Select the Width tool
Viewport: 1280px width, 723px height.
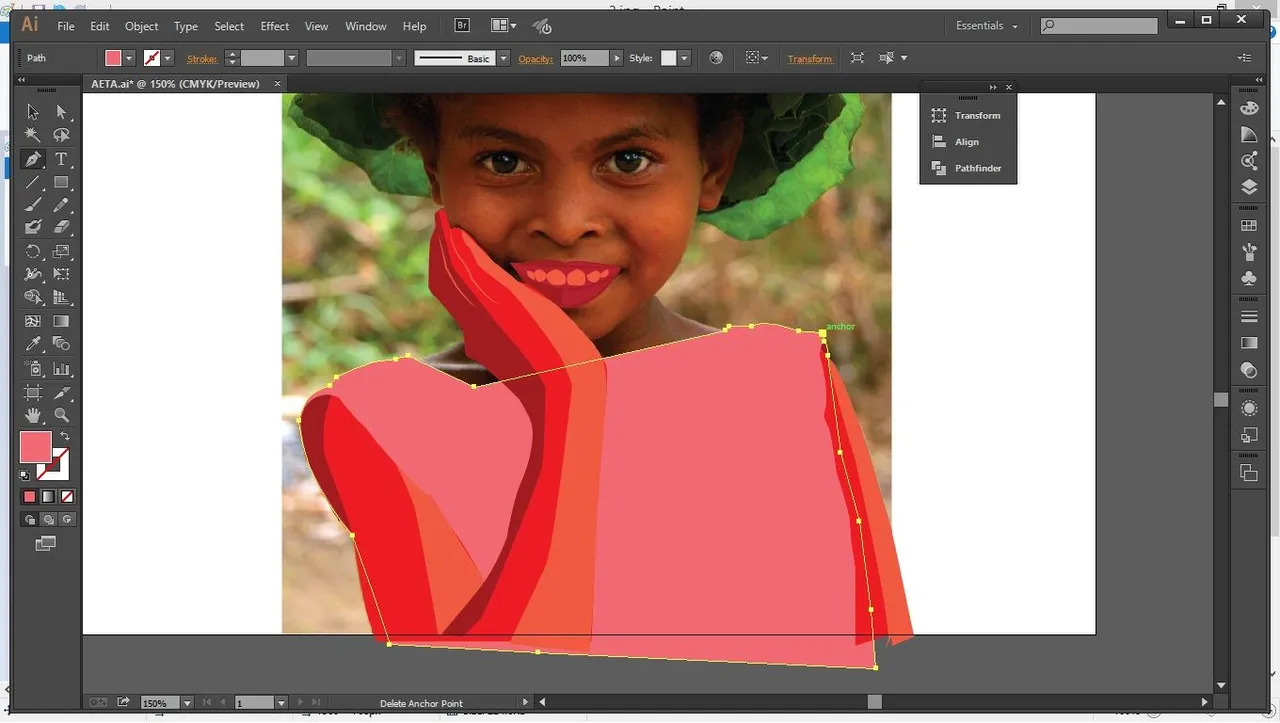pyautogui.click(x=33, y=275)
